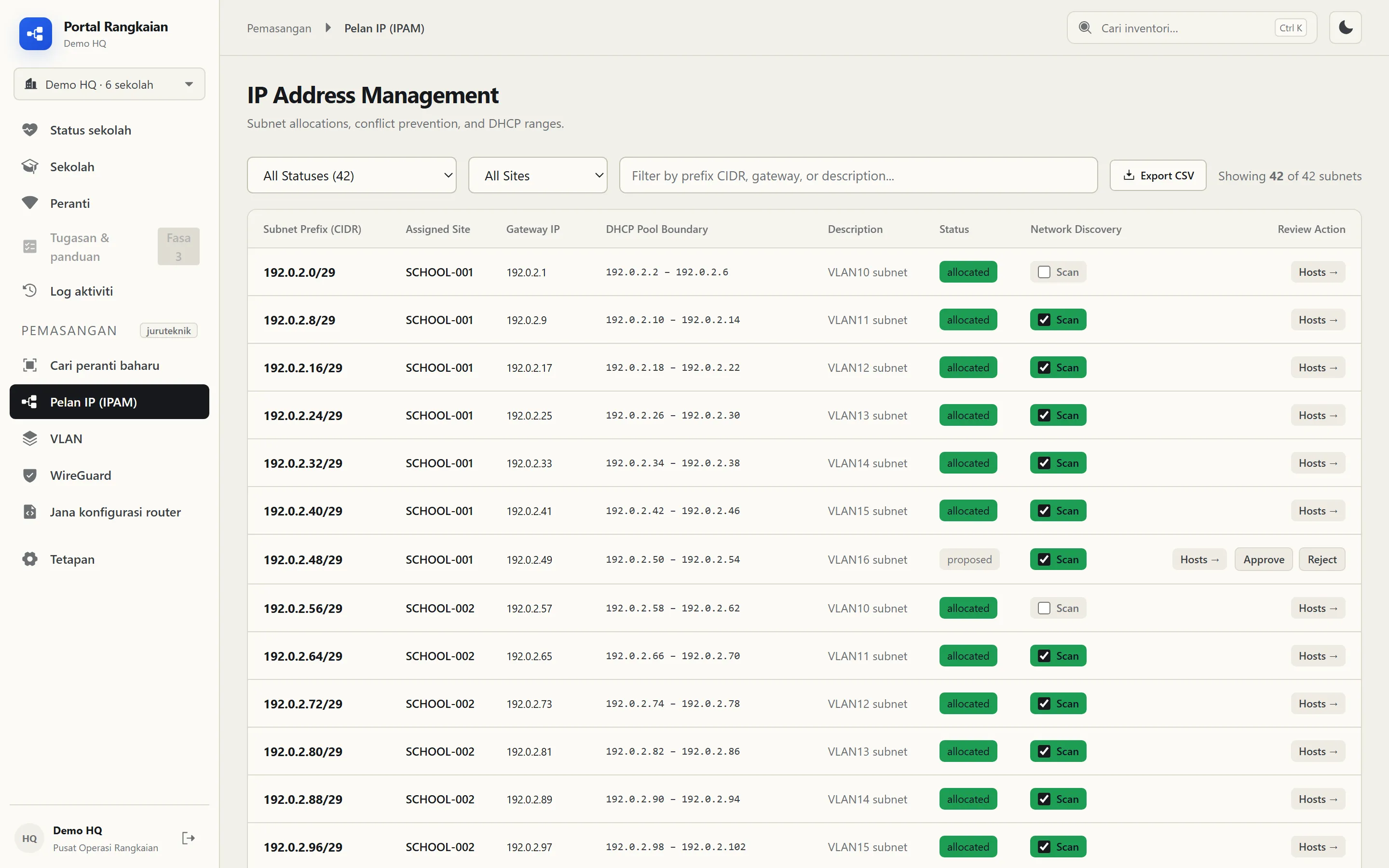The width and height of the screenshot is (1389, 868).
Task: Go to the WireGuard sidebar page
Action: tap(109, 475)
